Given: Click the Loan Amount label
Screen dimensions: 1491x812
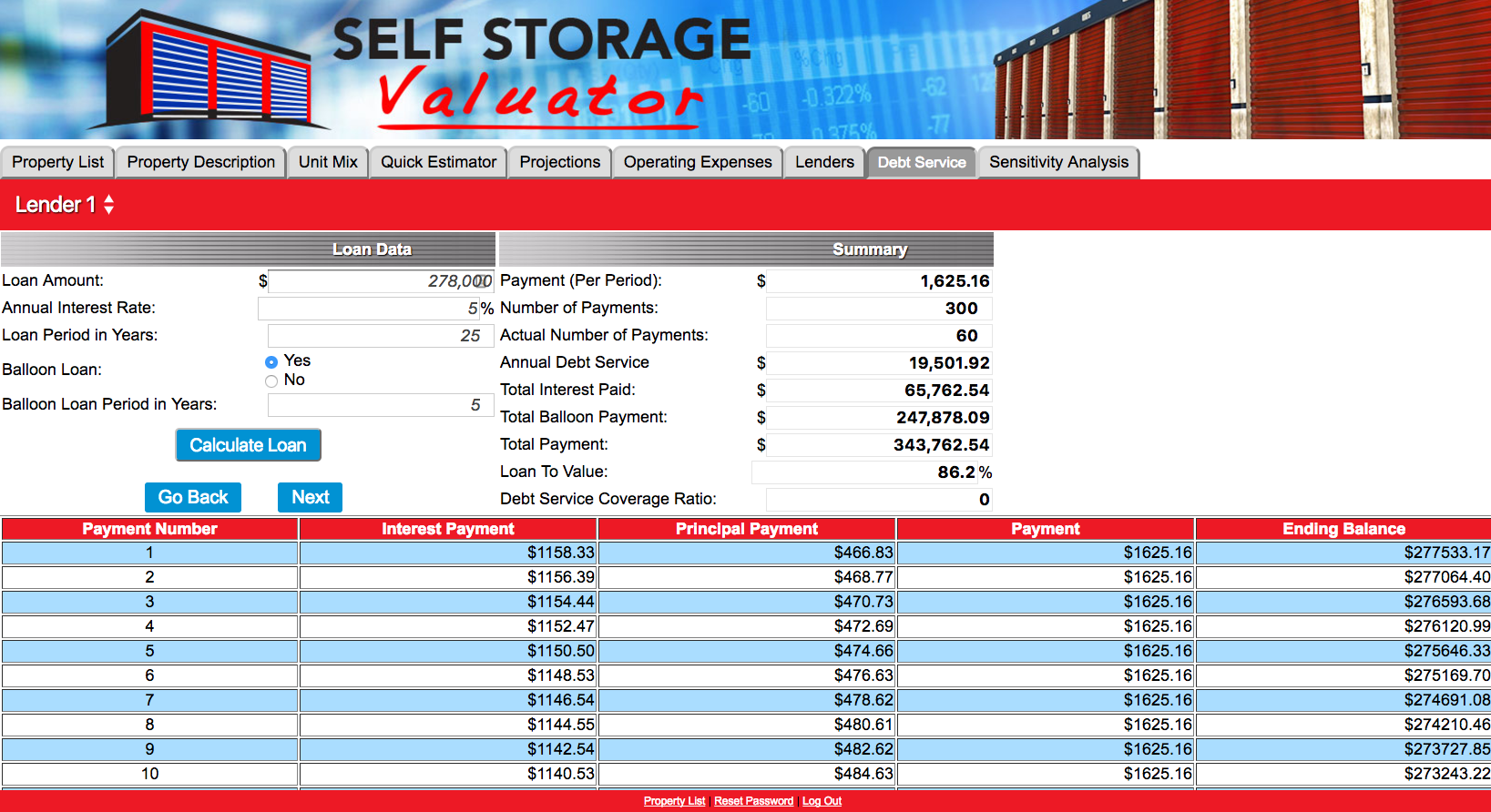Looking at the screenshot, I should click(x=53, y=280).
